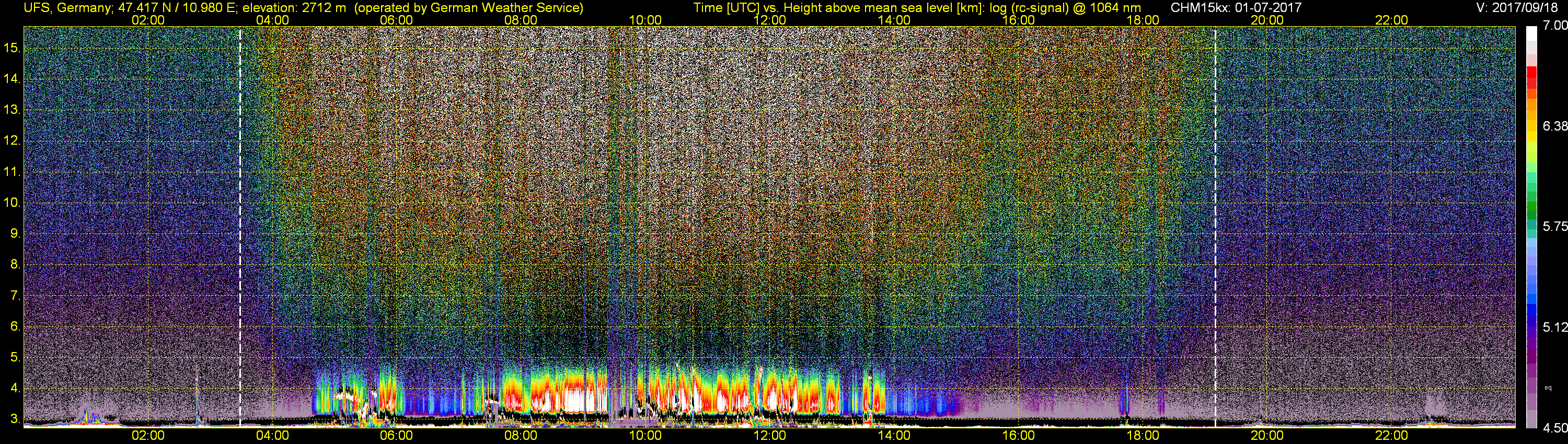Click the 'V: 2017/09/18' version label
The image size is (1568, 444).
point(1519,8)
